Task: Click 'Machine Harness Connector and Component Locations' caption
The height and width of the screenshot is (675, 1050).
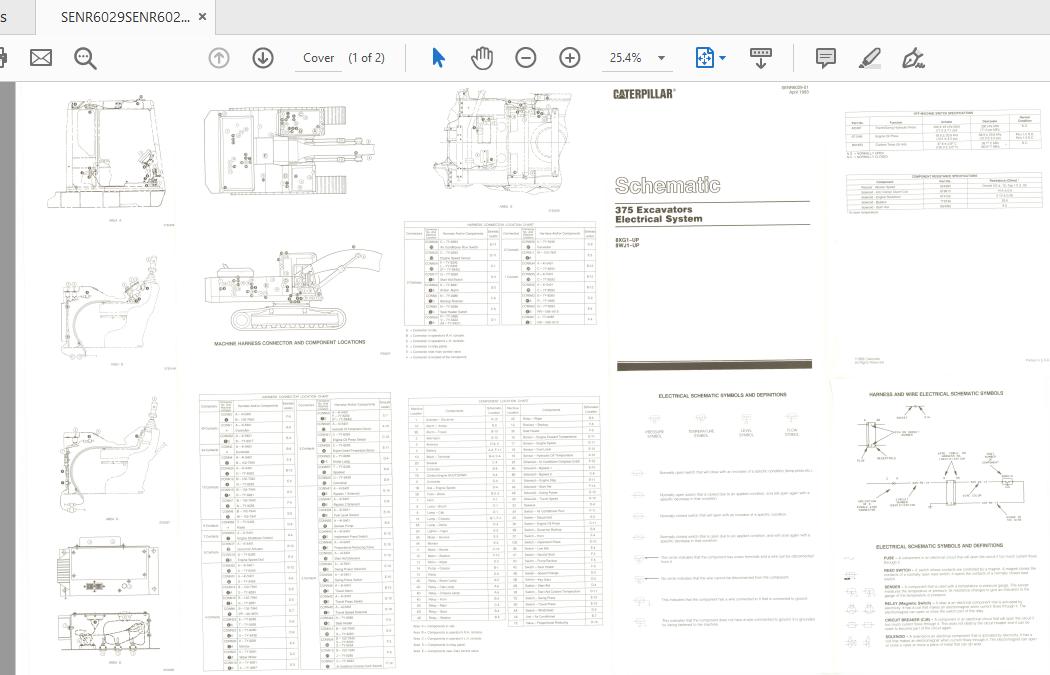Action: 289,343
